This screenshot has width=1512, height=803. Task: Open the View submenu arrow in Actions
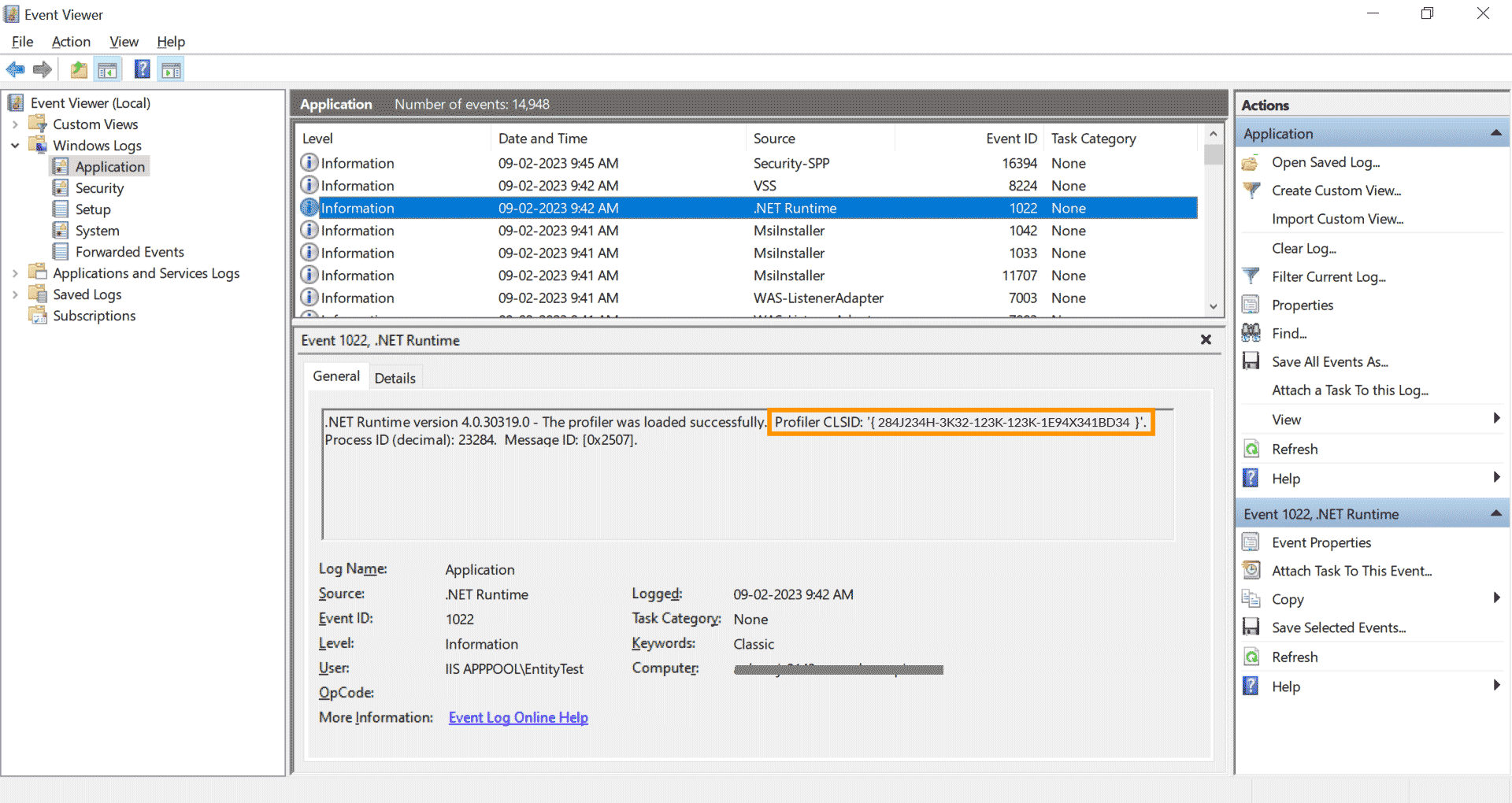[x=1496, y=419]
